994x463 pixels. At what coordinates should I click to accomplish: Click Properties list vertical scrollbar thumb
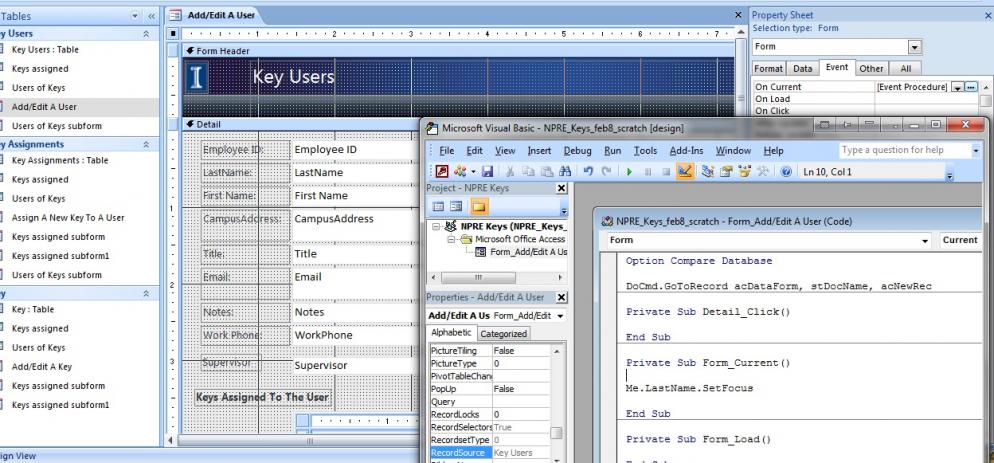(x=556, y=433)
